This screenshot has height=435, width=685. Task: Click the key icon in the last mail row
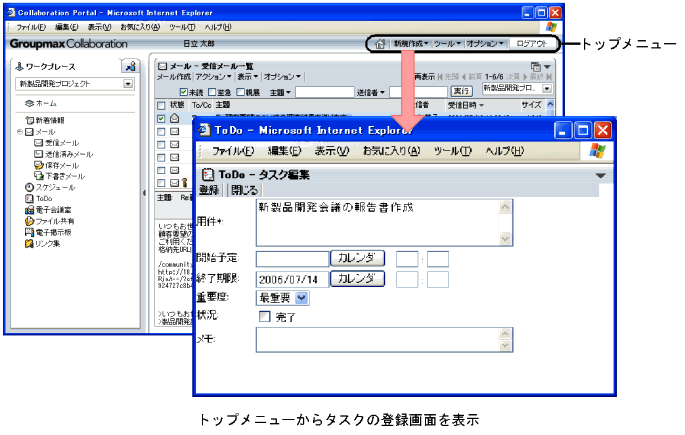click(x=185, y=183)
